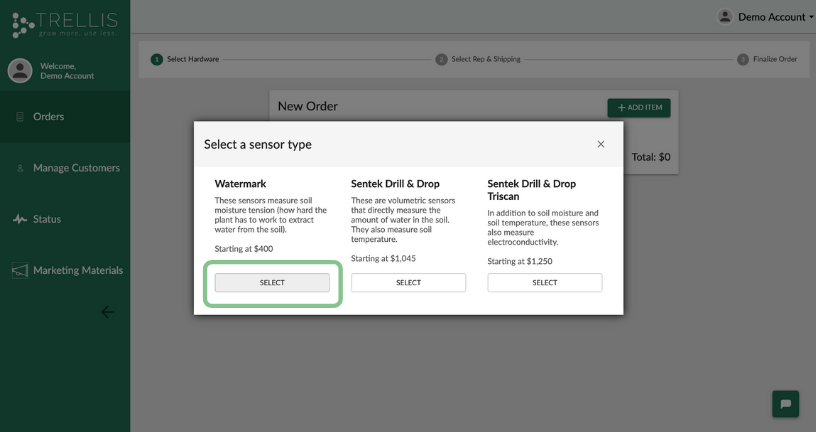Click the Add Item button

pos(639,108)
